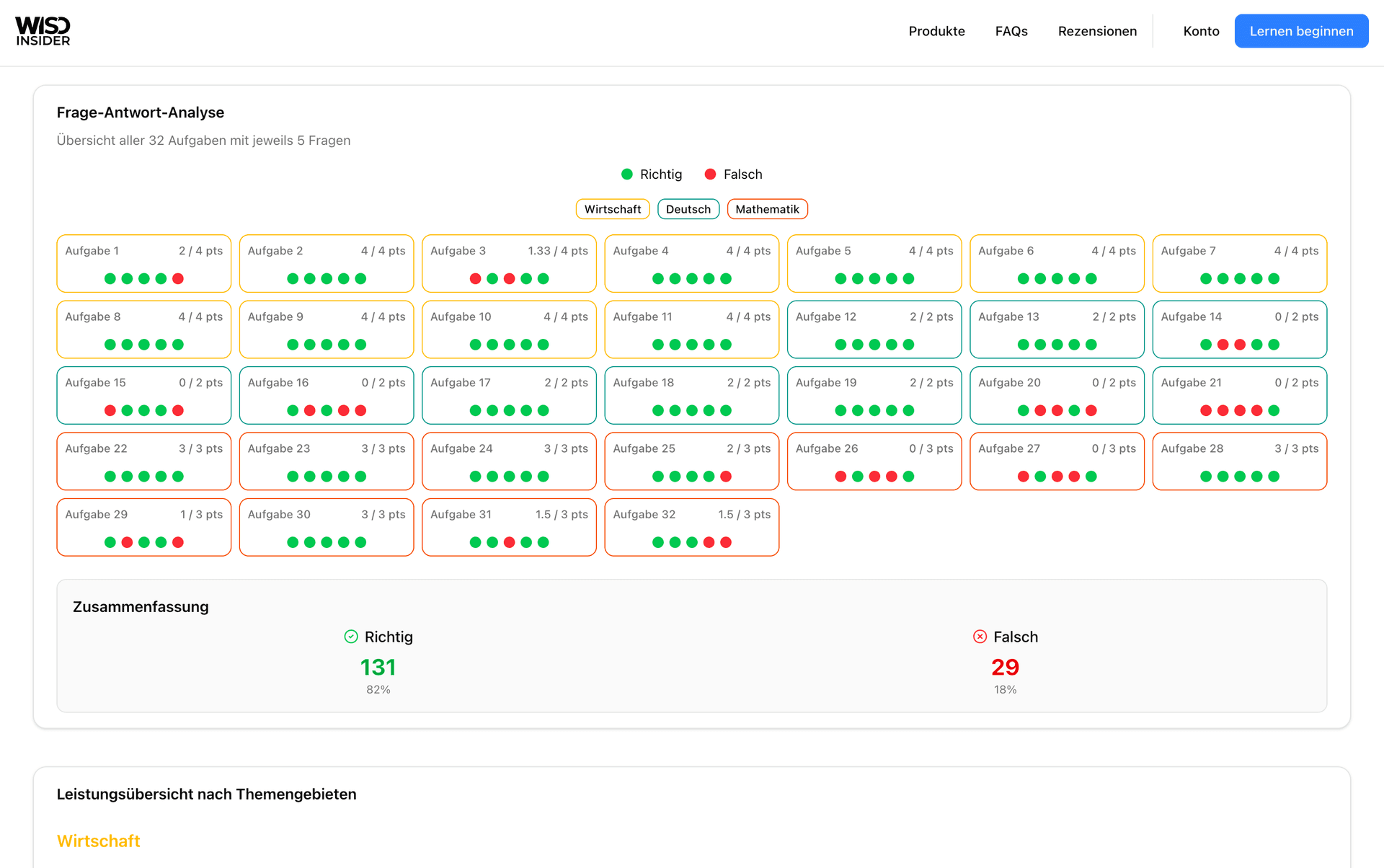Click the '0 / 3 pts' score of Aufgabe 26
The height and width of the screenshot is (868, 1384).
(x=931, y=448)
